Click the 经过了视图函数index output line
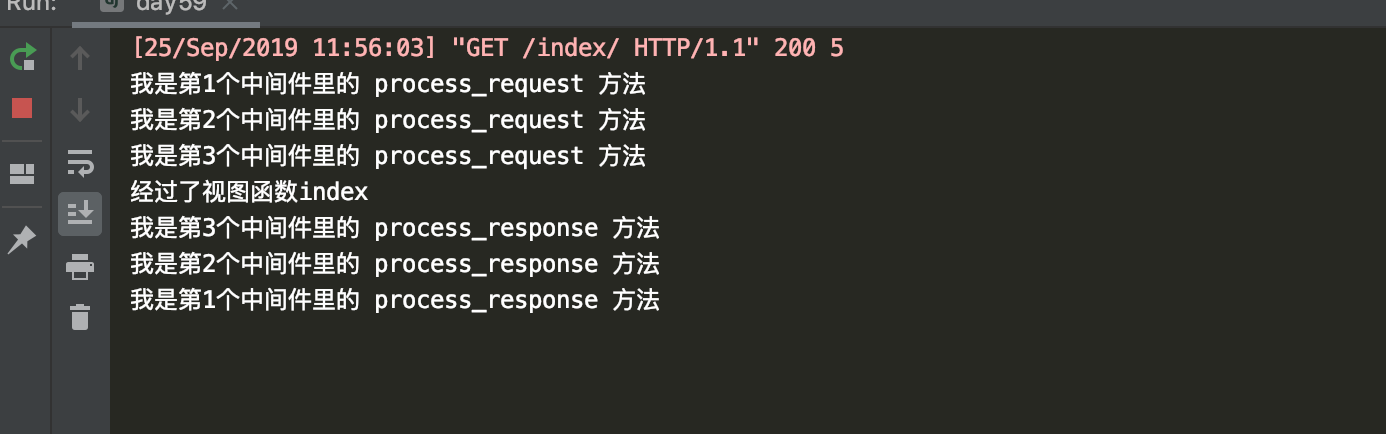 coord(249,192)
